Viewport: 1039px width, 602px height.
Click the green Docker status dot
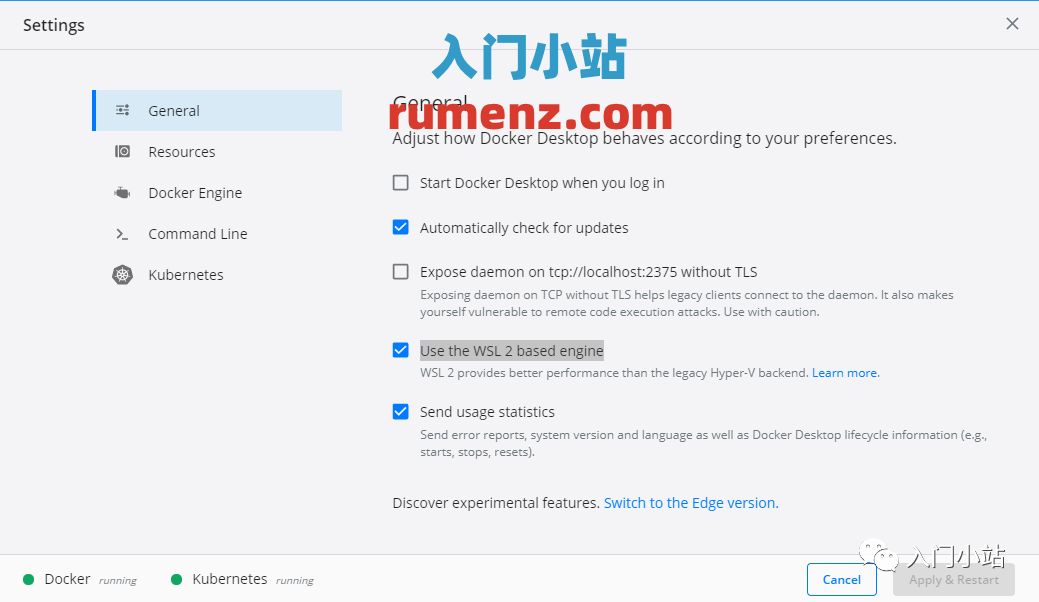[x=28, y=579]
